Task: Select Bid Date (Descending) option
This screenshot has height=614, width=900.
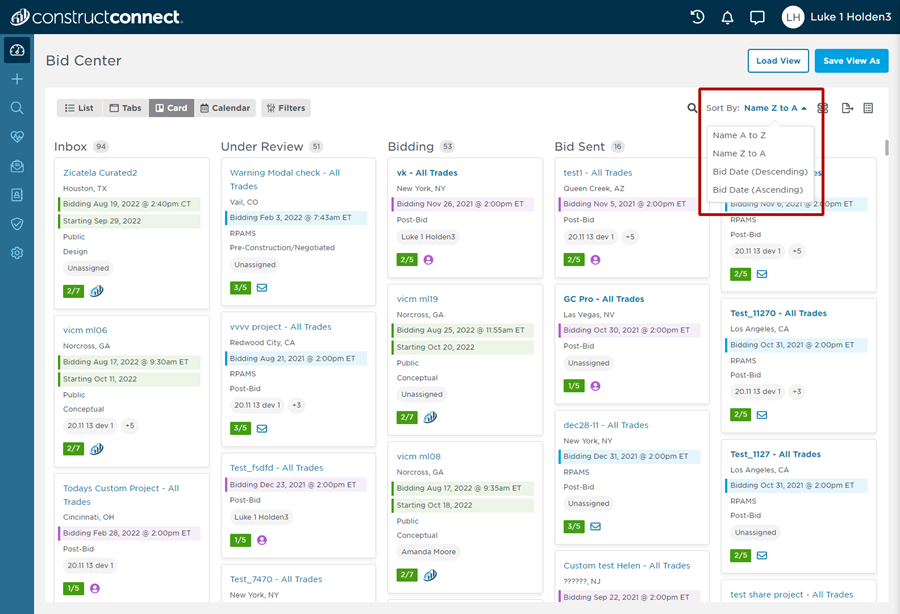Action: [761, 172]
